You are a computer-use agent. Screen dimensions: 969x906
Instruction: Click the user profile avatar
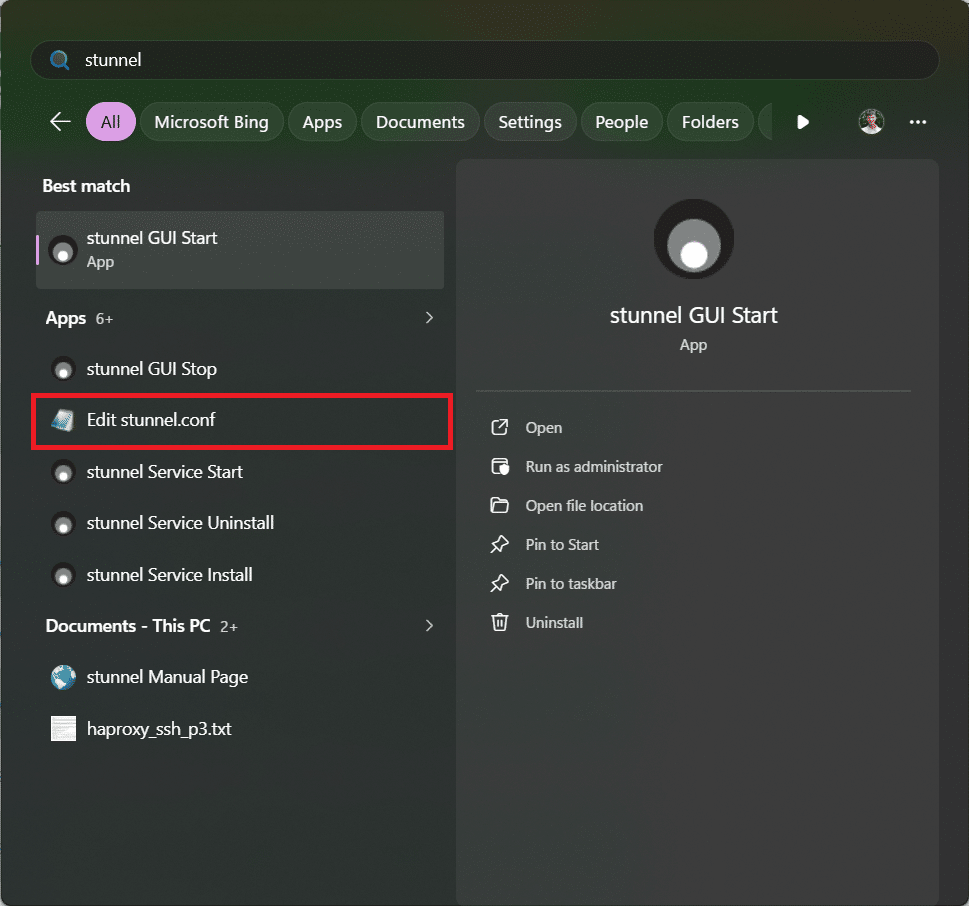(x=871, y=122)
